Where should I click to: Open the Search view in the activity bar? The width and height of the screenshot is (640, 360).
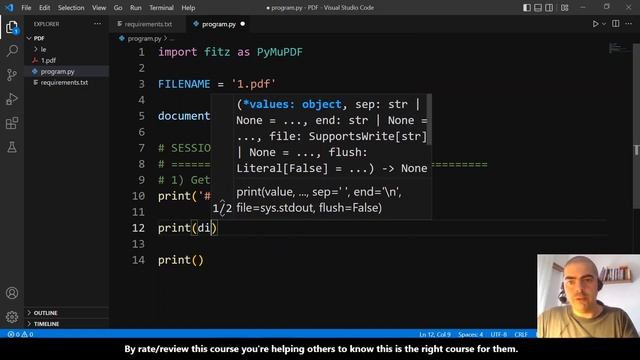point(12,51)
